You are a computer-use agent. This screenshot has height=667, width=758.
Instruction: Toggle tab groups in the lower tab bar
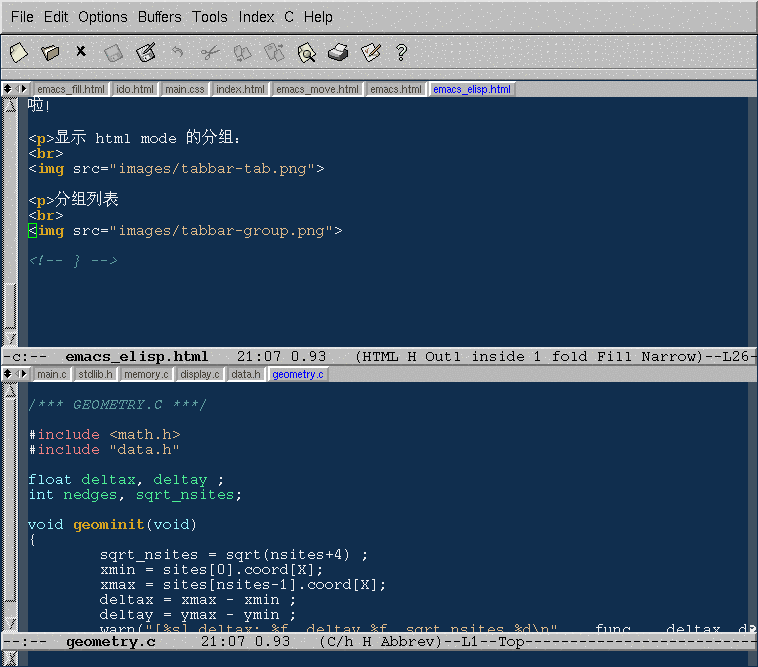point(9,374)
